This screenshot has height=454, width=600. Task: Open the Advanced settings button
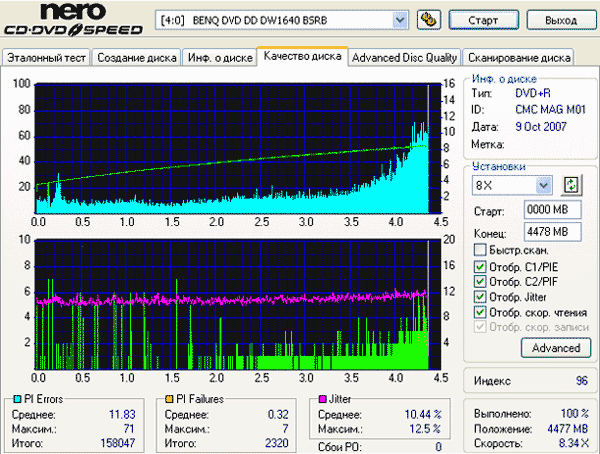point(556,348)
